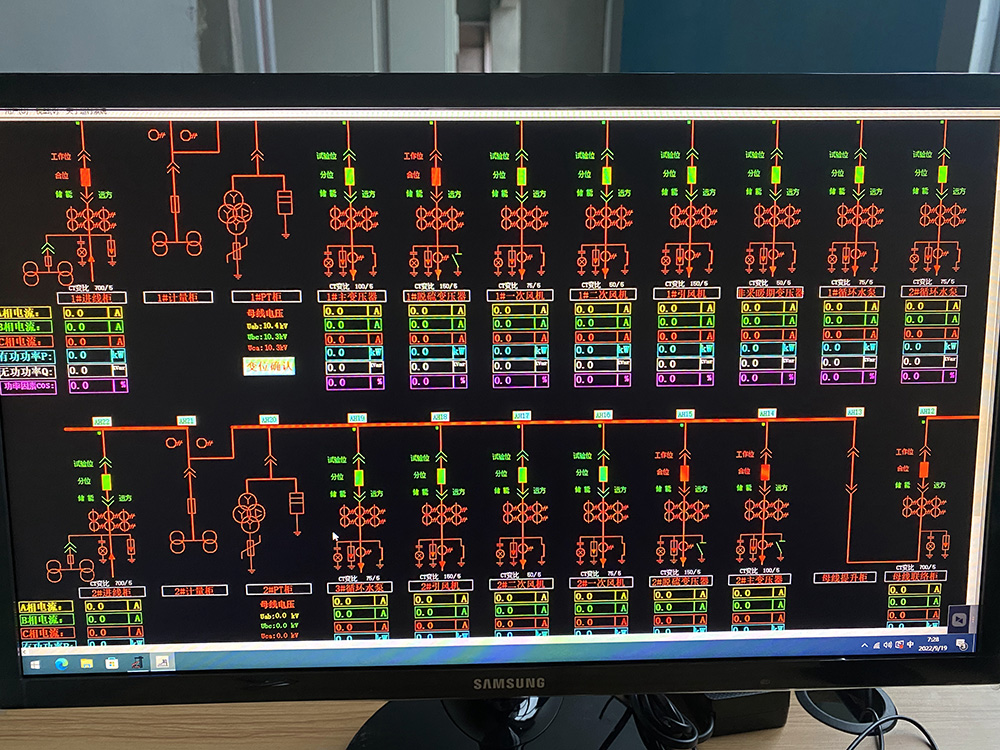Click the 母线联络柜 red breaker symbol
This screenshot has height=750, width=1000.
tap(923, 469)
